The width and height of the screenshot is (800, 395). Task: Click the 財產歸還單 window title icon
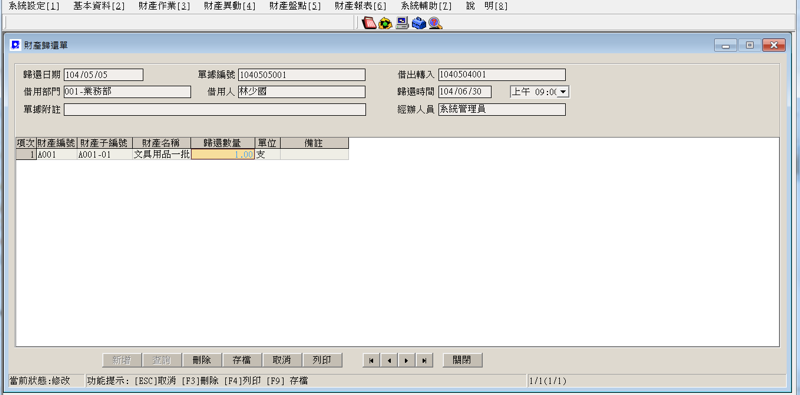pos(15,45)
